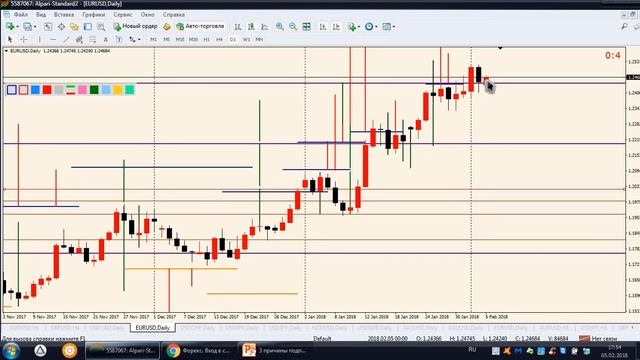Expand the Indicators dropdown arrow
The image size is (640, 360).
[359, 27]
